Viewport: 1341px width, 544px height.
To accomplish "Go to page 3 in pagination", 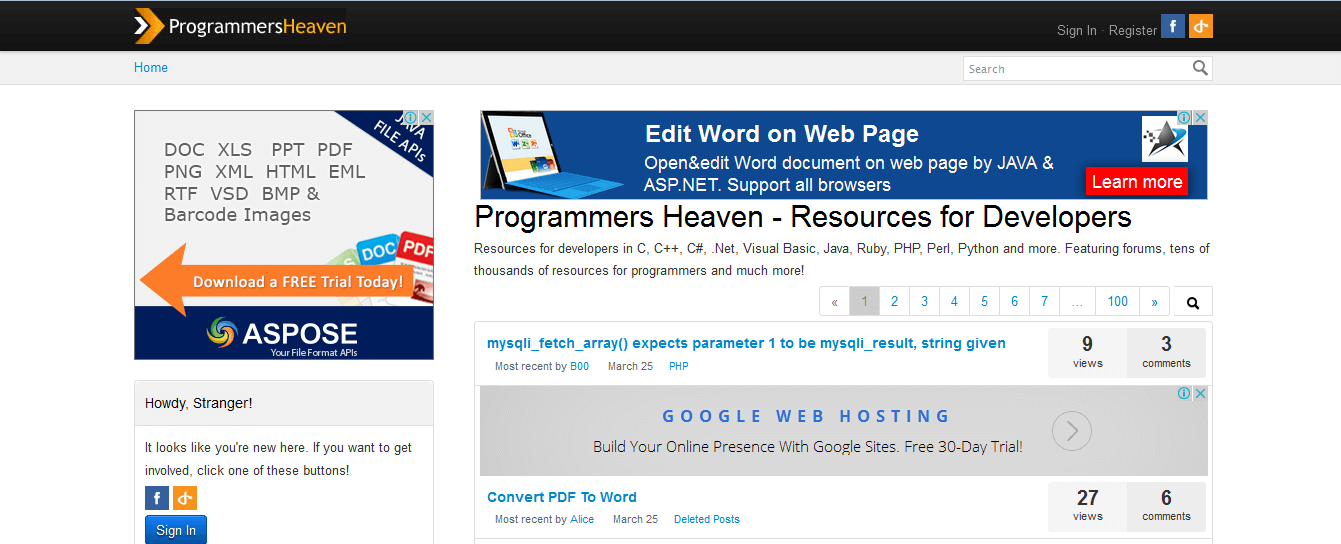I will coord(924,302).
